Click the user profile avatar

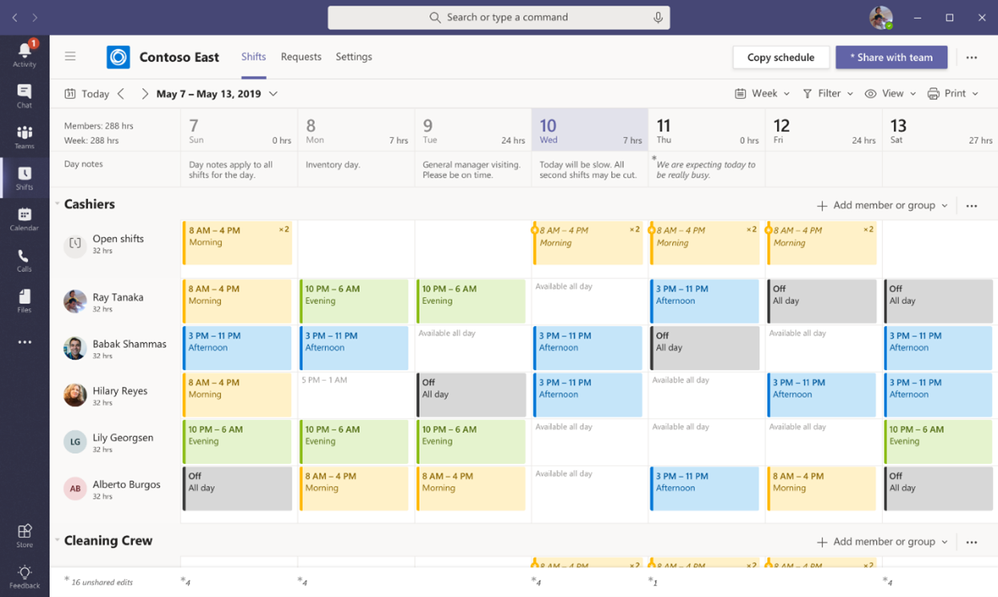(881, 17)
